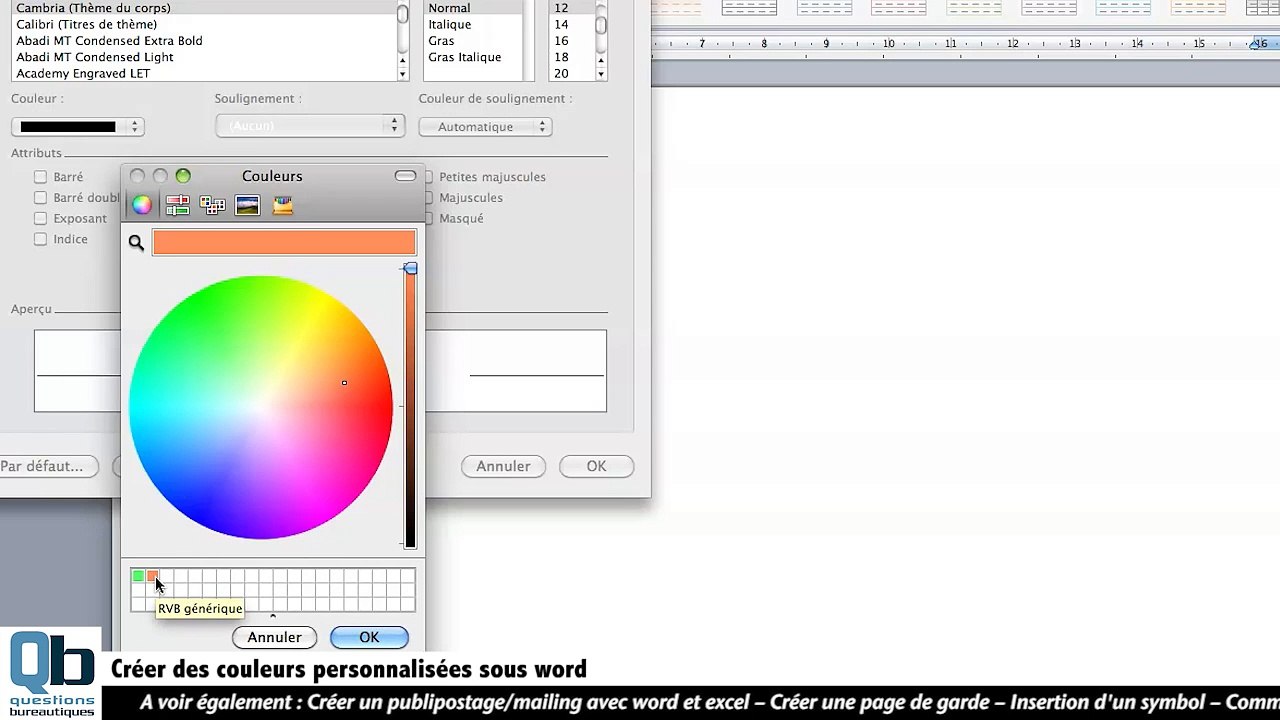
Task: Select Academy Engraved LET font
Action: point(83,74)
